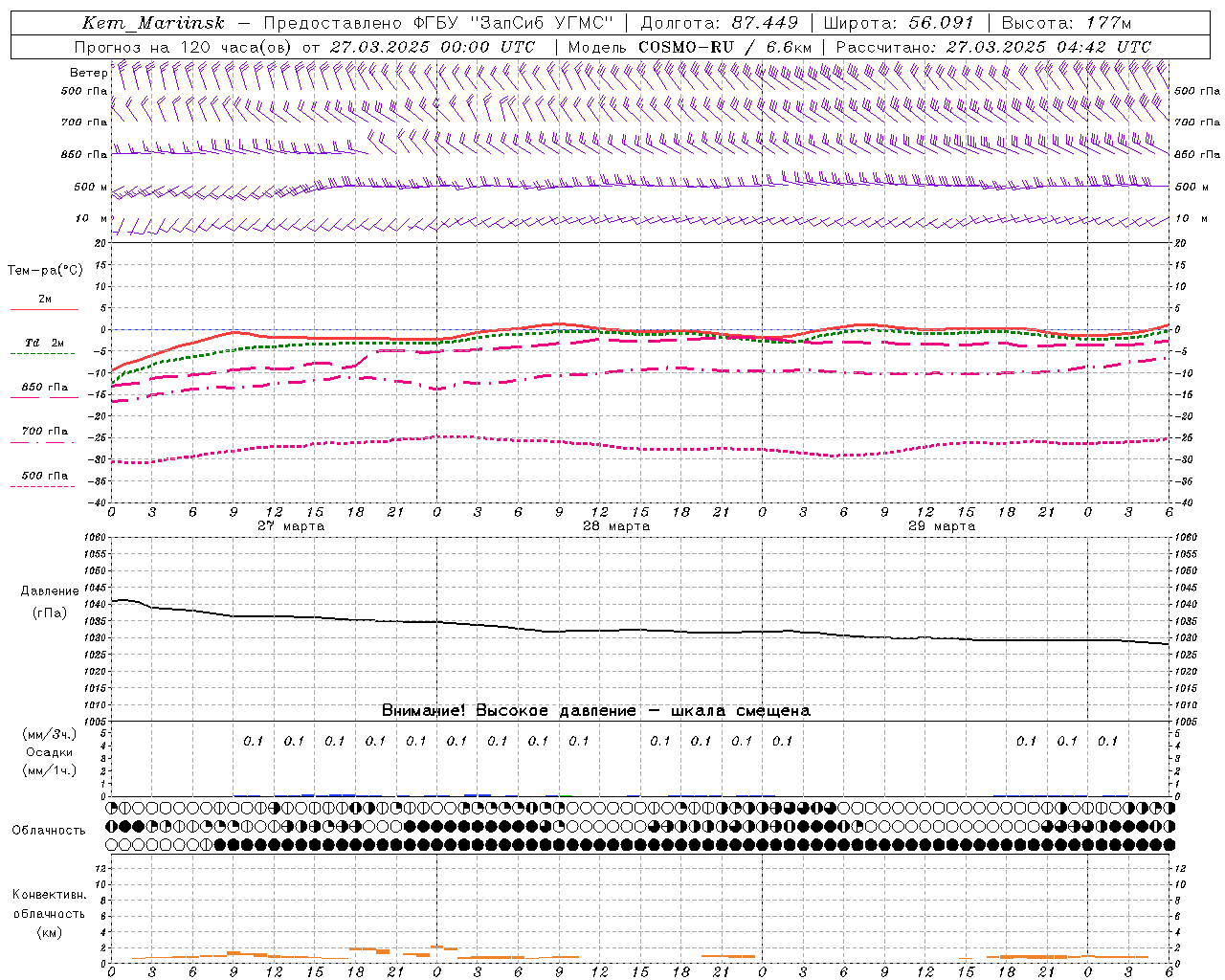Click the '500 гПа' temperature legend entry

(45, 476)
